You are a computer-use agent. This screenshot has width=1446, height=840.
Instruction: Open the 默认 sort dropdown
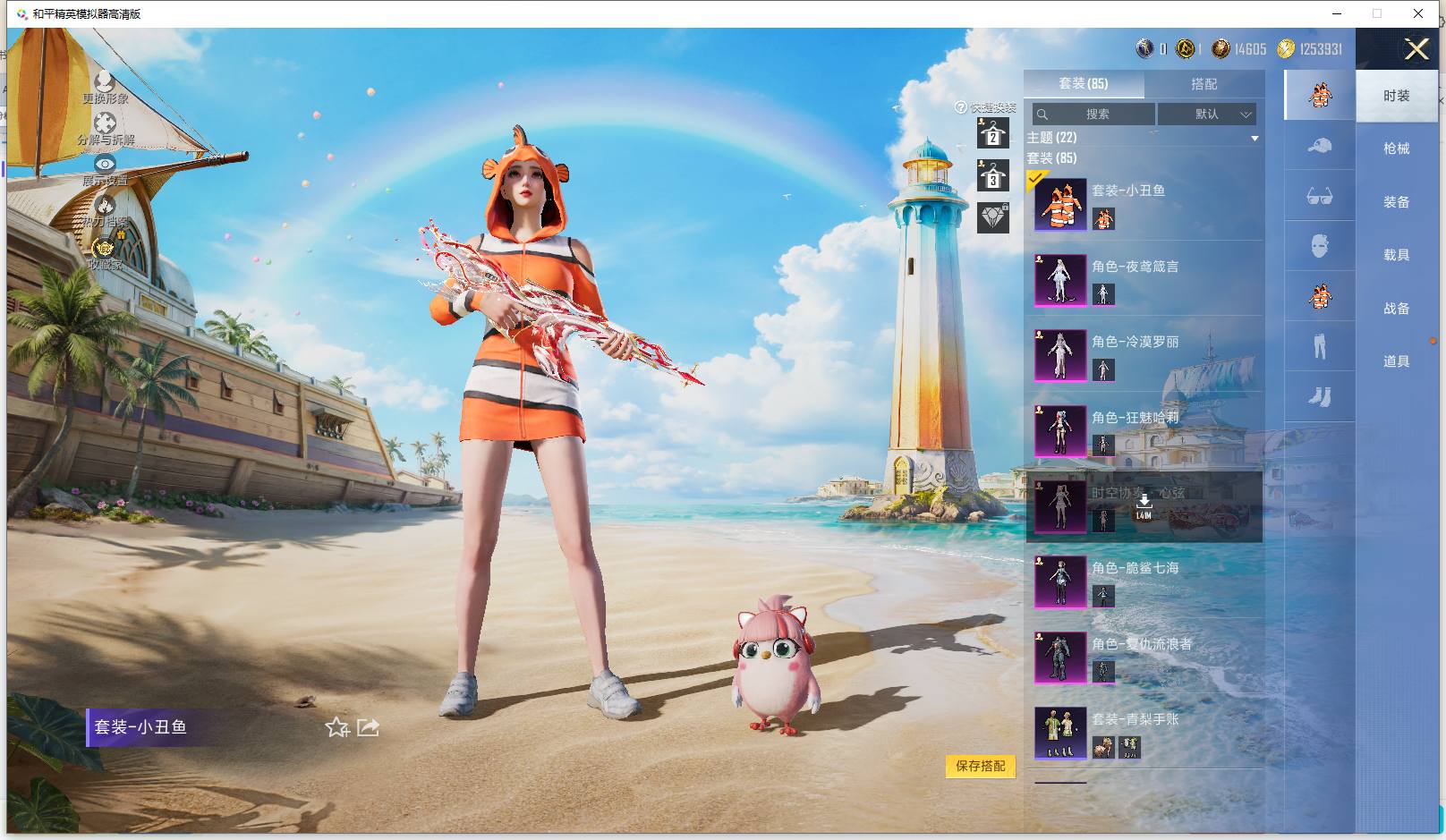[x=1207, y=114]
